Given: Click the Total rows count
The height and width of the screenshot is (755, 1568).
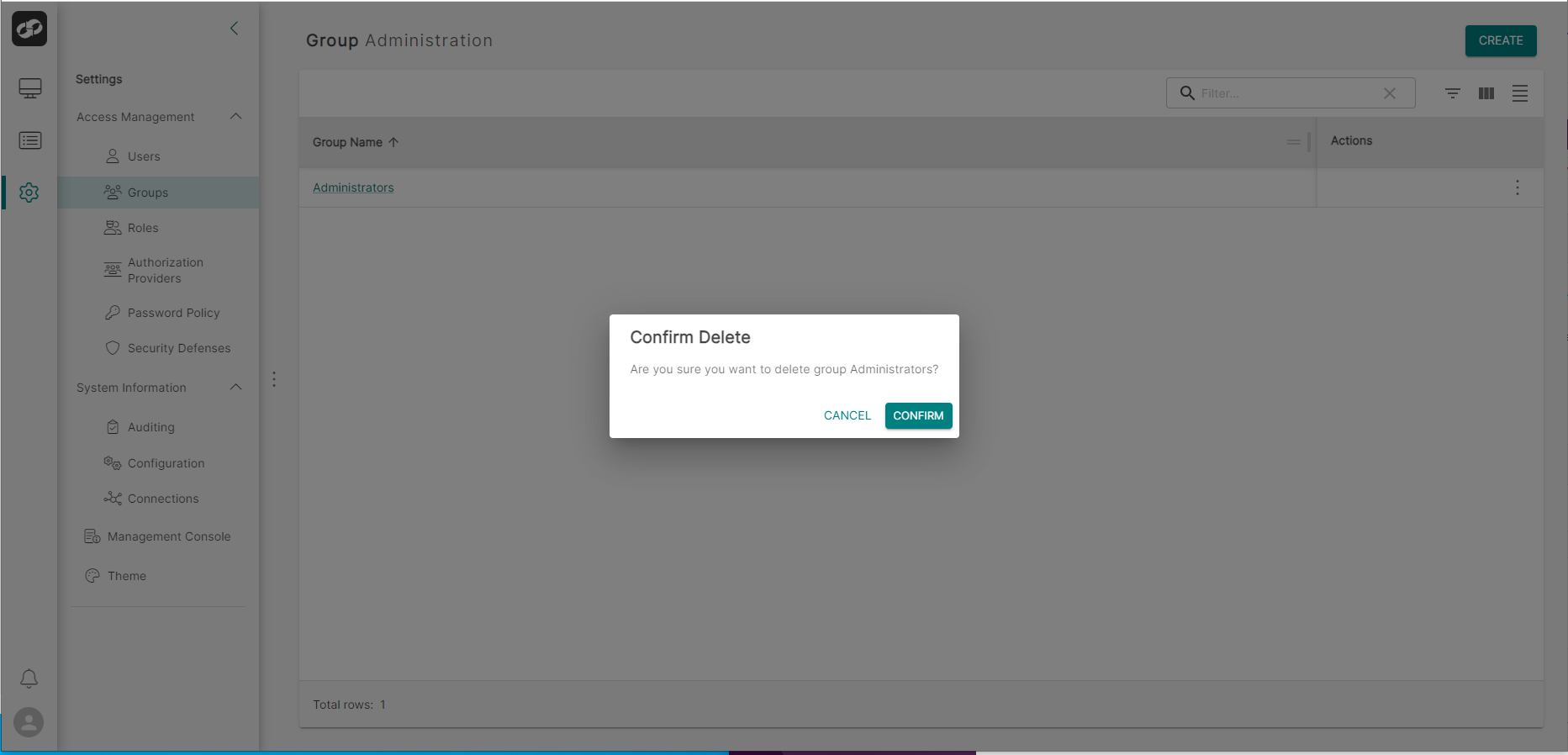Looking at the screenshot, I should 383,705.
